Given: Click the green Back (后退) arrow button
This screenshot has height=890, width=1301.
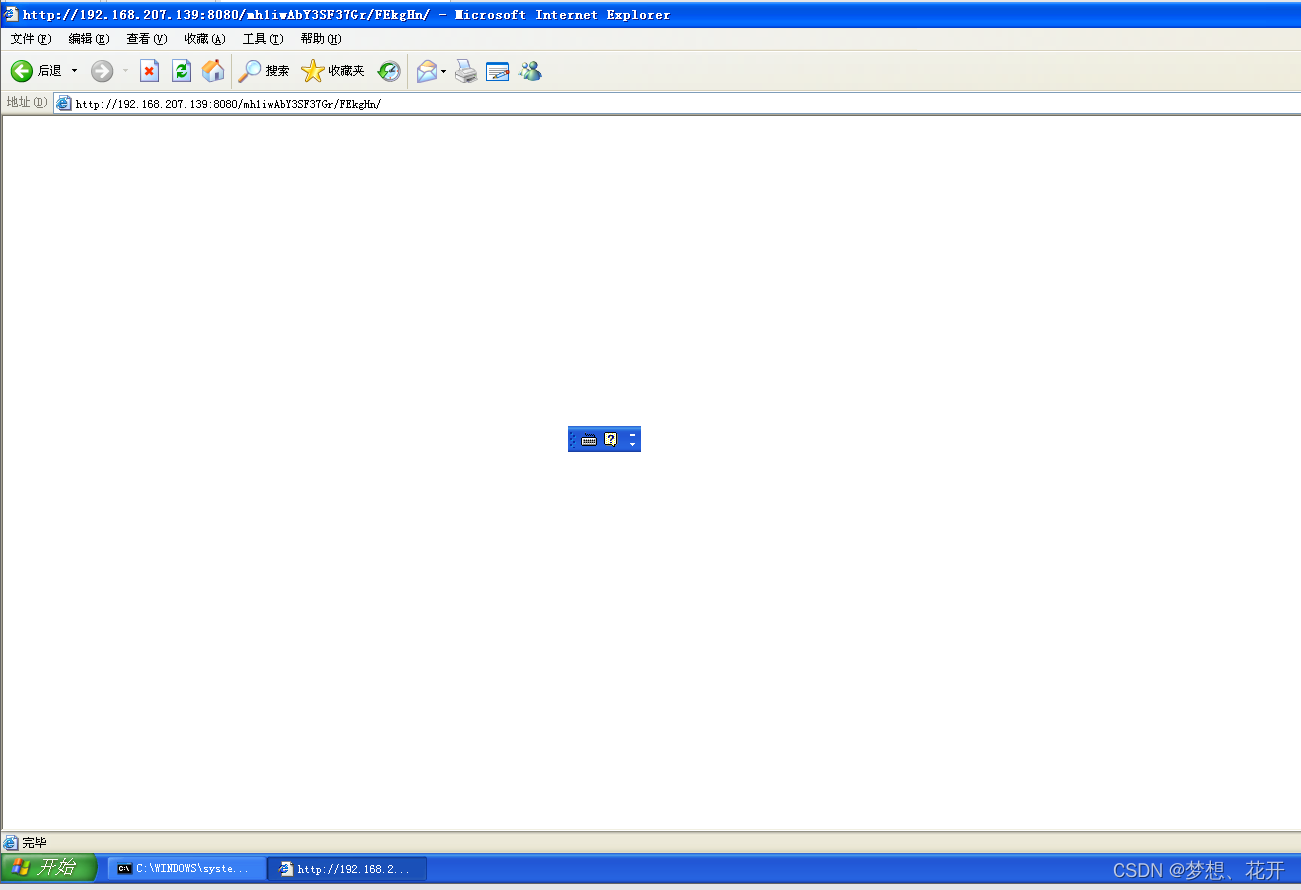Looking at the screenshot, I should pos(22,71).
